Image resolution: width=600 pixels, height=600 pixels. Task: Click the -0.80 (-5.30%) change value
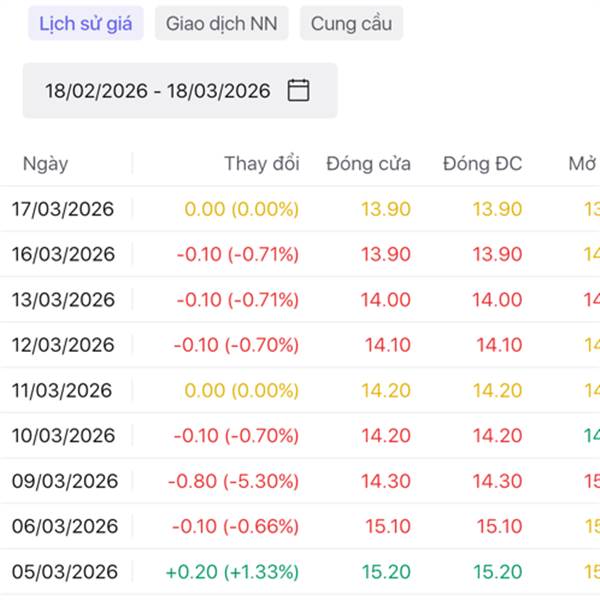tap(233, 481)
